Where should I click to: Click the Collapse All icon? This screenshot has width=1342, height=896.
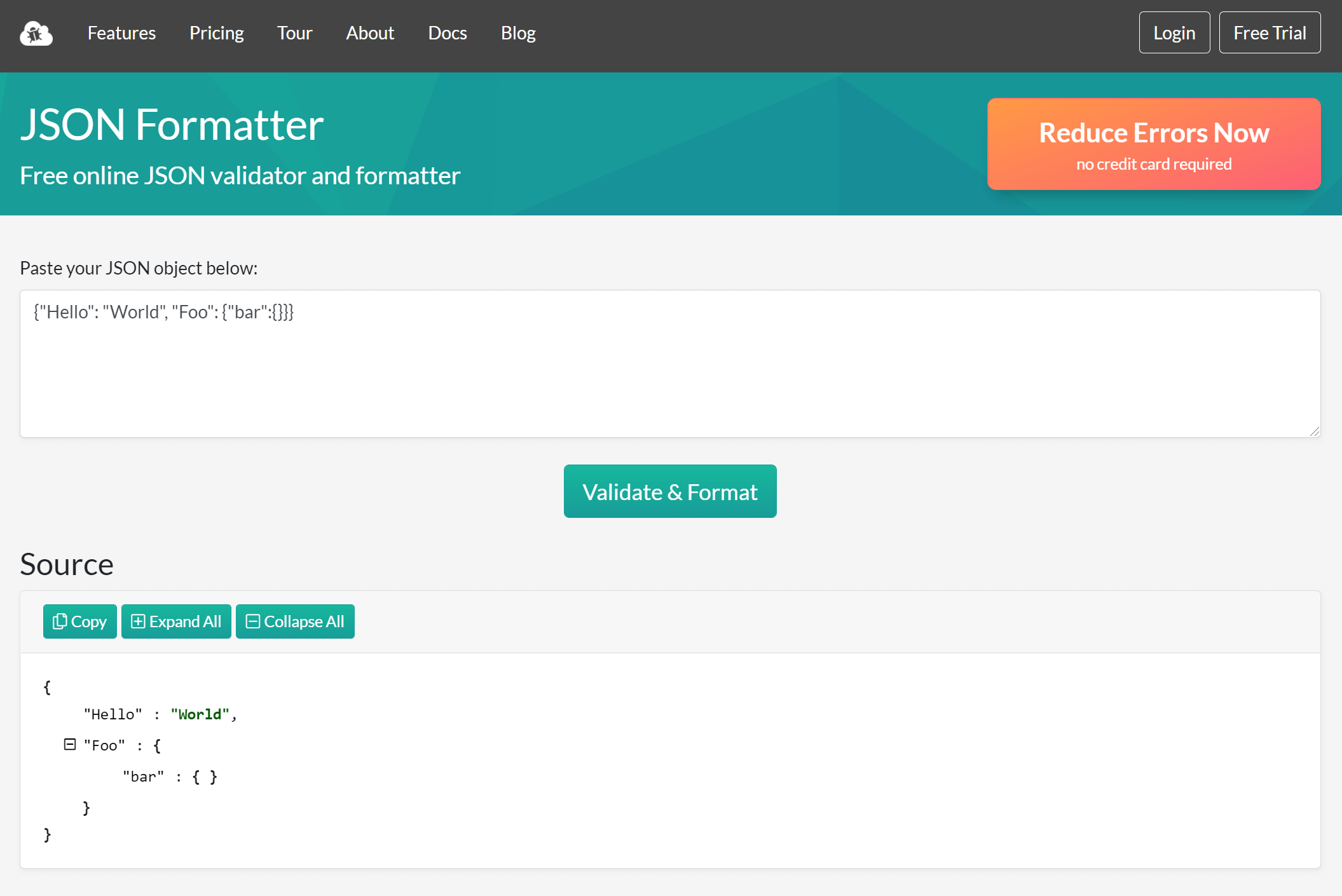pos(253,622)
